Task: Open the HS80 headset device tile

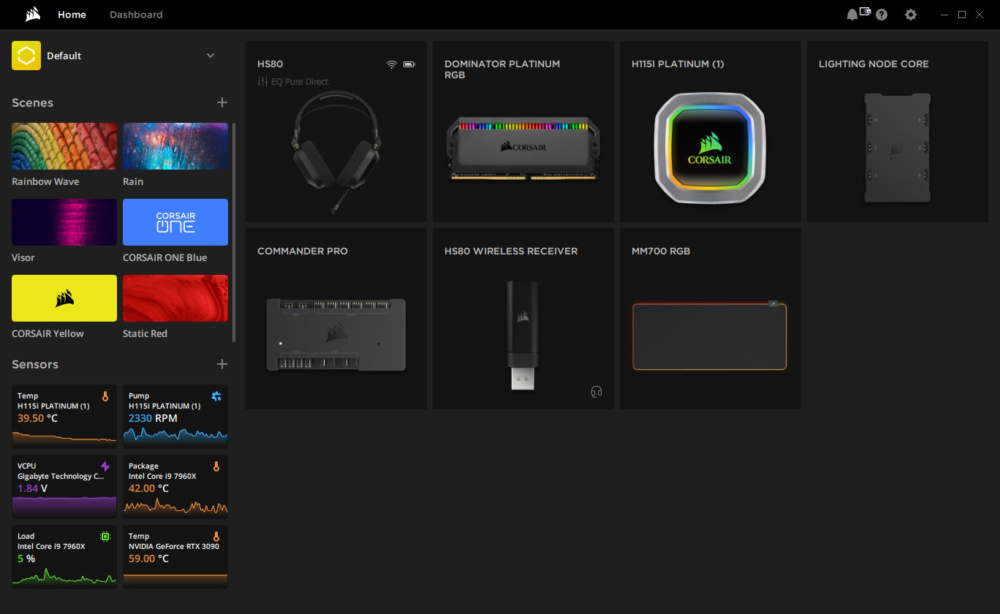Action: click(x=336, y=132)
